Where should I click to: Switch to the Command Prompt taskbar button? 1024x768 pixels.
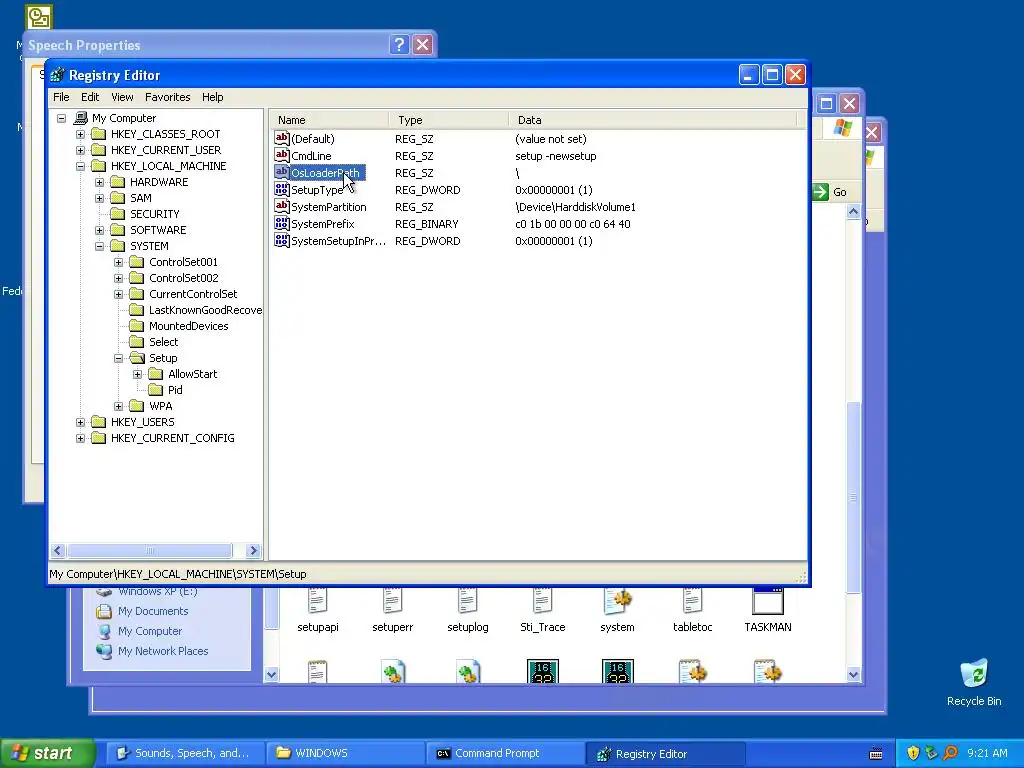[505, 754]
